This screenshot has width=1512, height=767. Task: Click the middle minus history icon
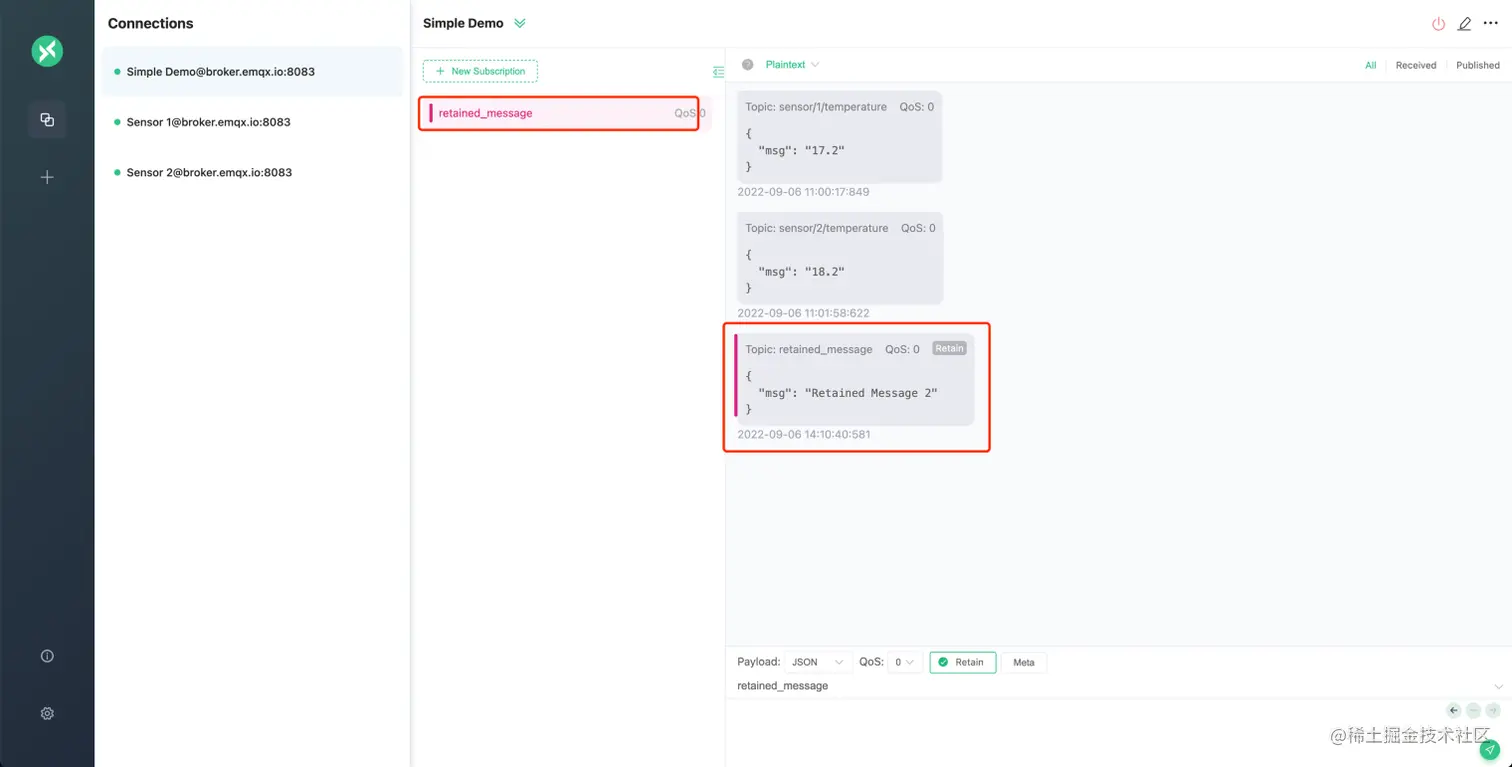coord(1473,710)
